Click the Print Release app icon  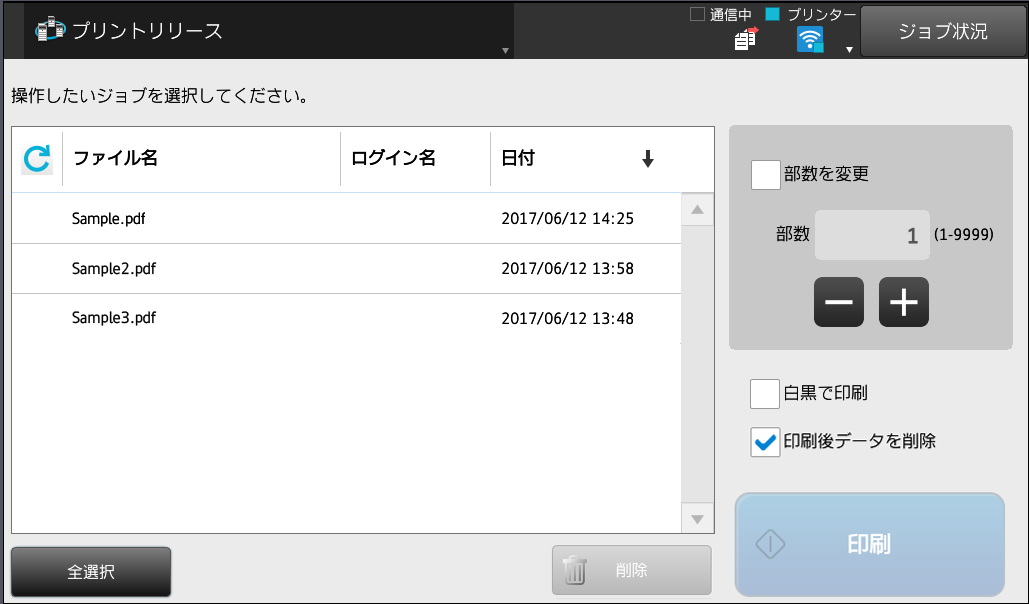tap(51, 30)
